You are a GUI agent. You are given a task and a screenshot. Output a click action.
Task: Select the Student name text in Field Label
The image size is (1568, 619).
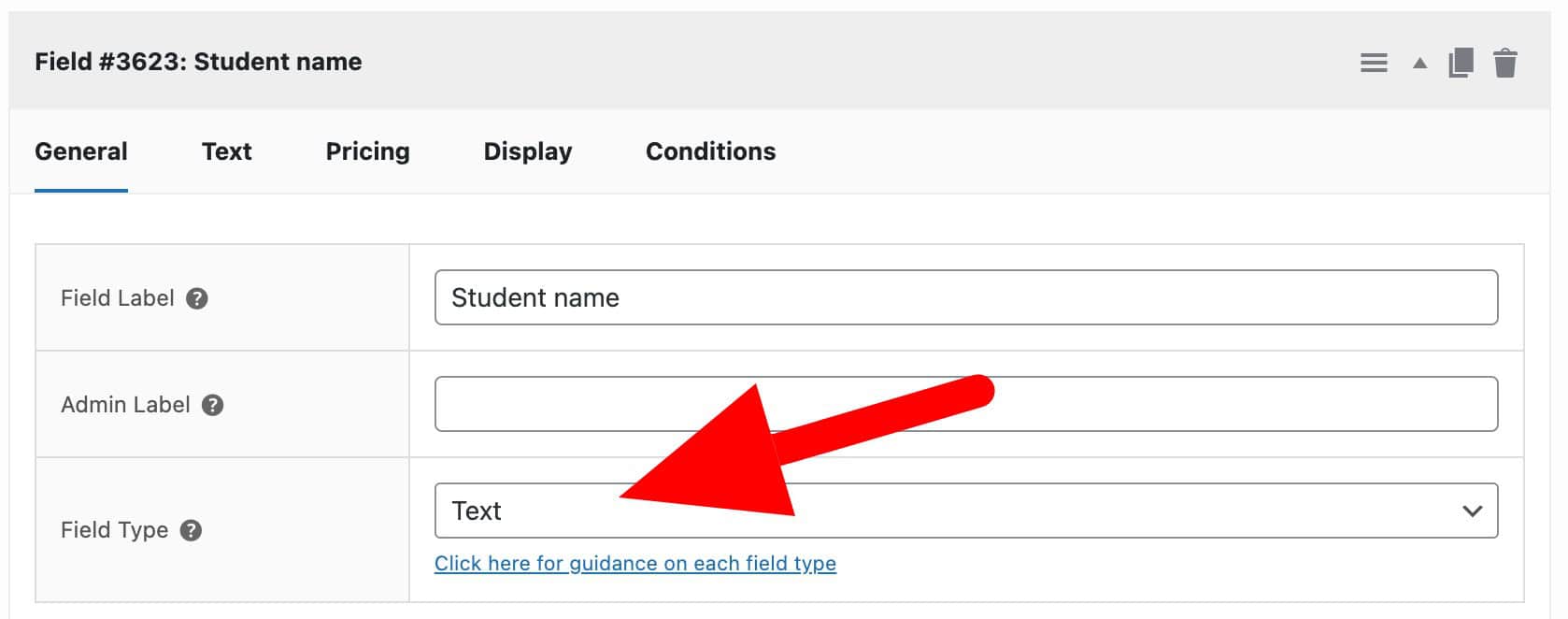535,297
